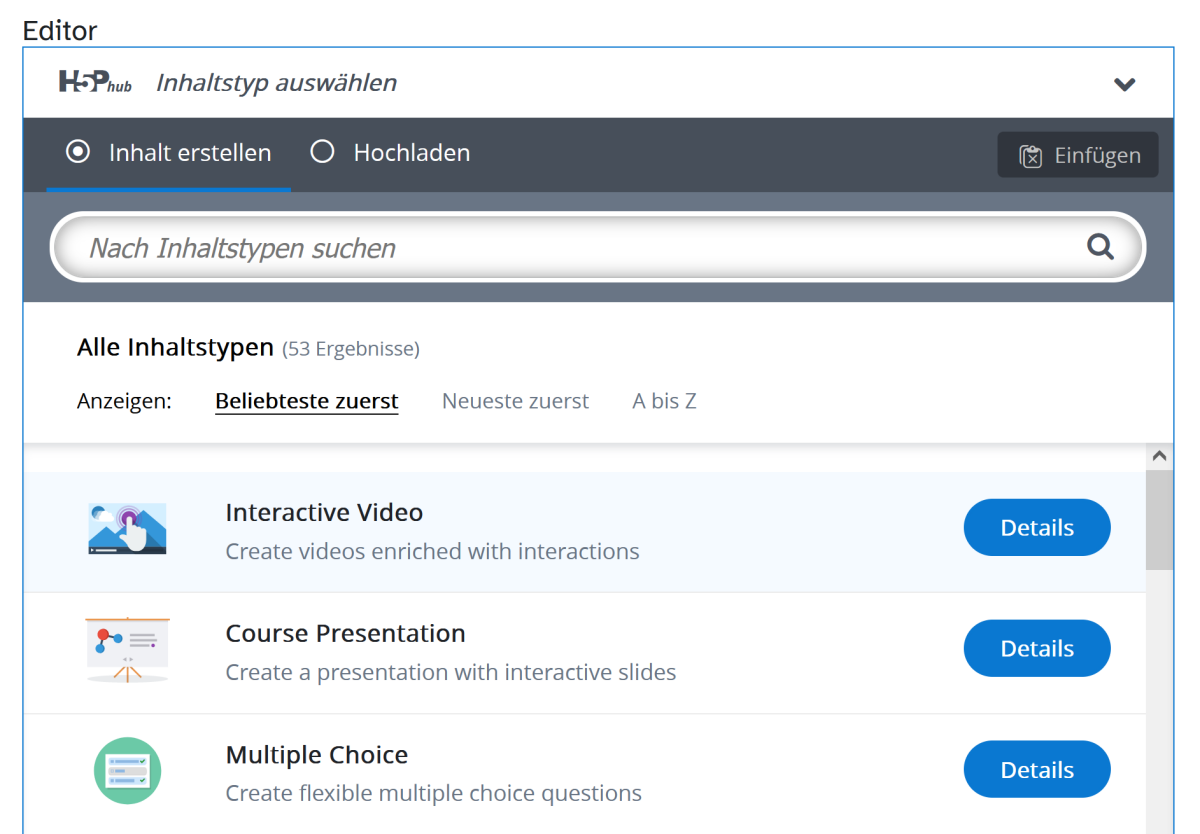1200x834 pixels.
Task: Open Details for Interactive Video
Action: (x=1037, y=527)
